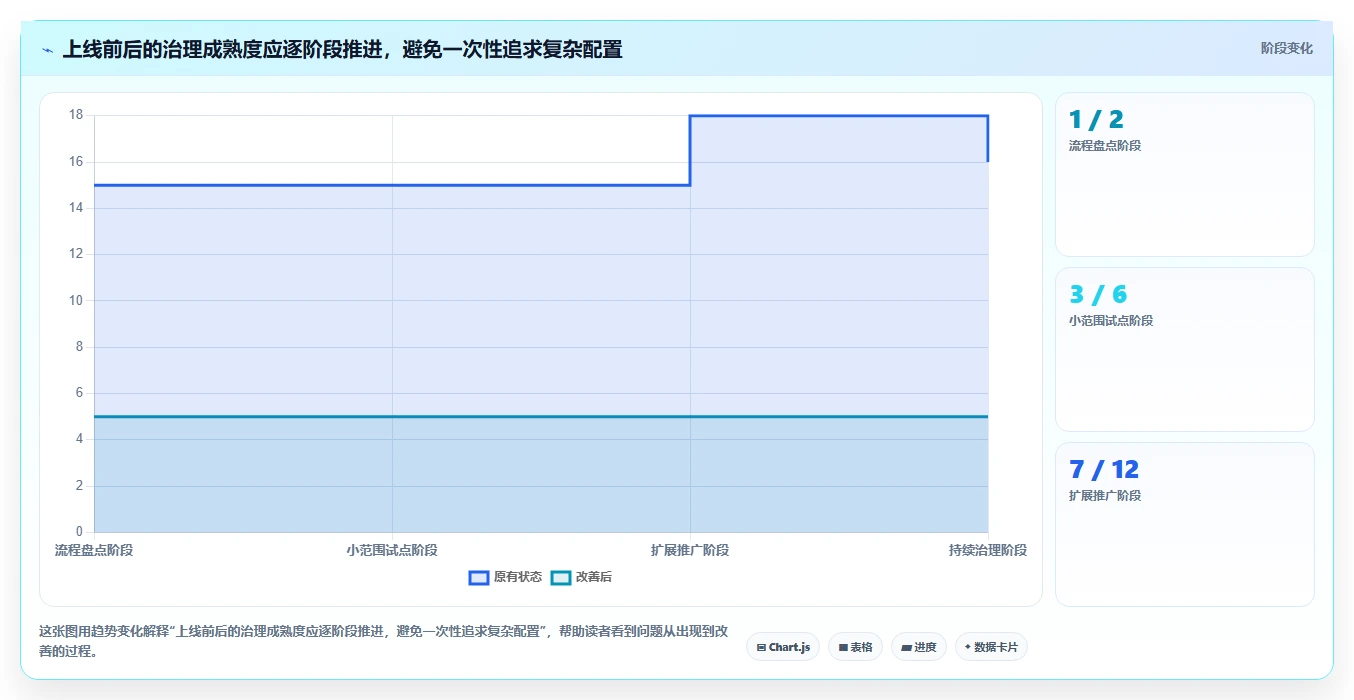1354x700 pixels.
Task: Click the 小范围试点阶段 x-axis label
Action: click(x=392, y=550)
